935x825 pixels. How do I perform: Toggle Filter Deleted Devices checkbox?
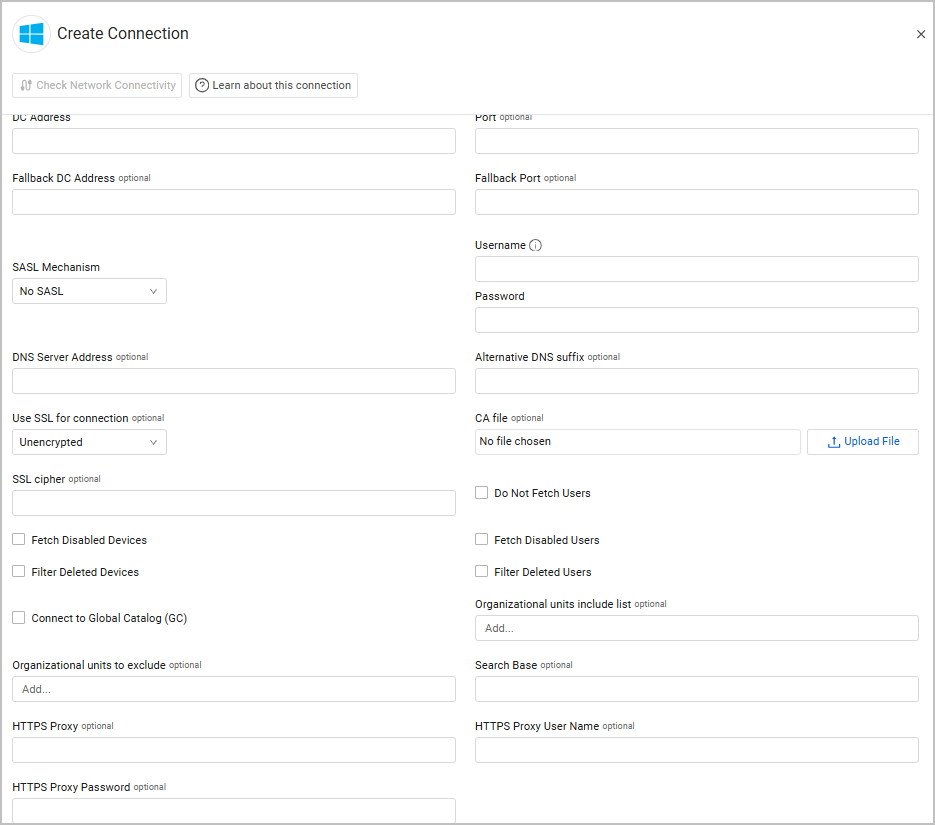coord(19,572)
